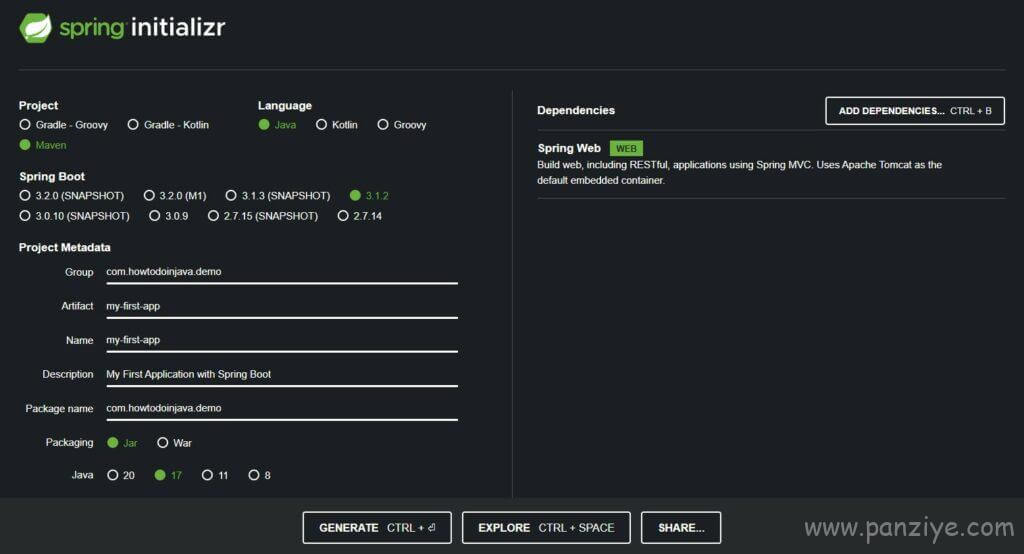Image resolution: width=1024 pixels, height=554 pixels.
Task: Select the Gradle - Groovy project option
Action: pos(64,125)
